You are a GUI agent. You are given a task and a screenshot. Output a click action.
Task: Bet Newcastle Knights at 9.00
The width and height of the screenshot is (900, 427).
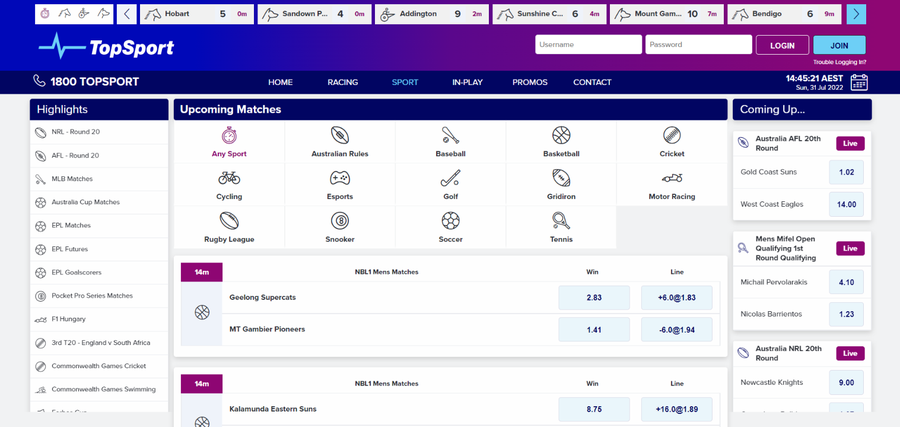847,383
